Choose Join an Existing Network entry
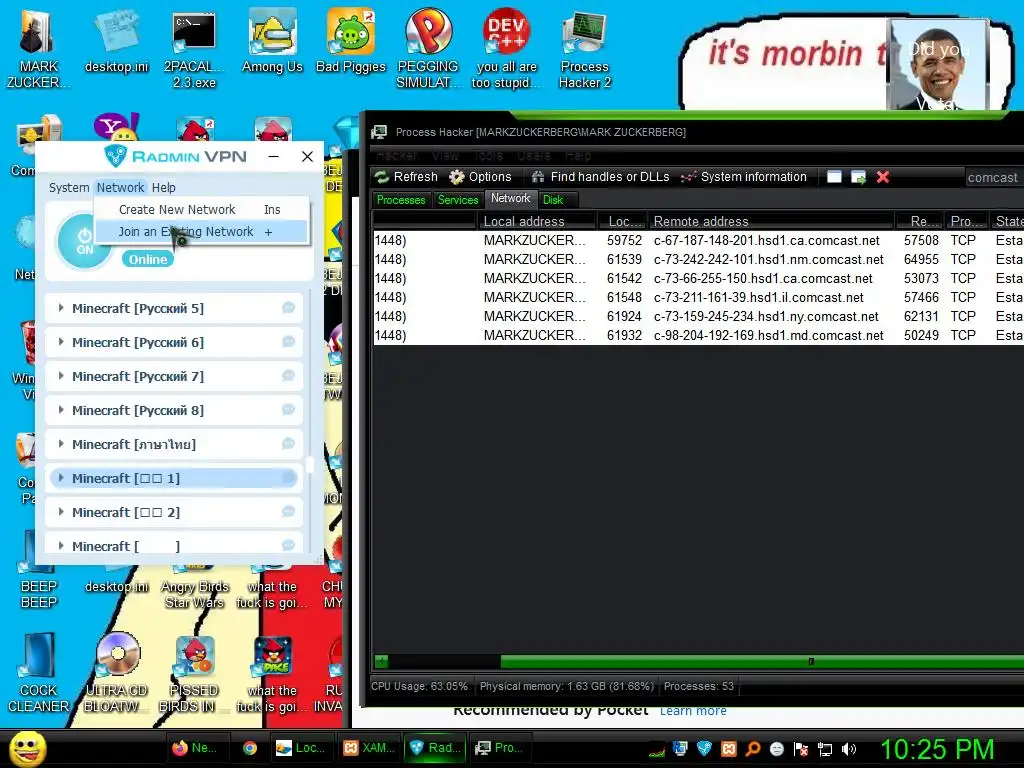This screenshot has width=1024, height=768. [x=201, y=232]
